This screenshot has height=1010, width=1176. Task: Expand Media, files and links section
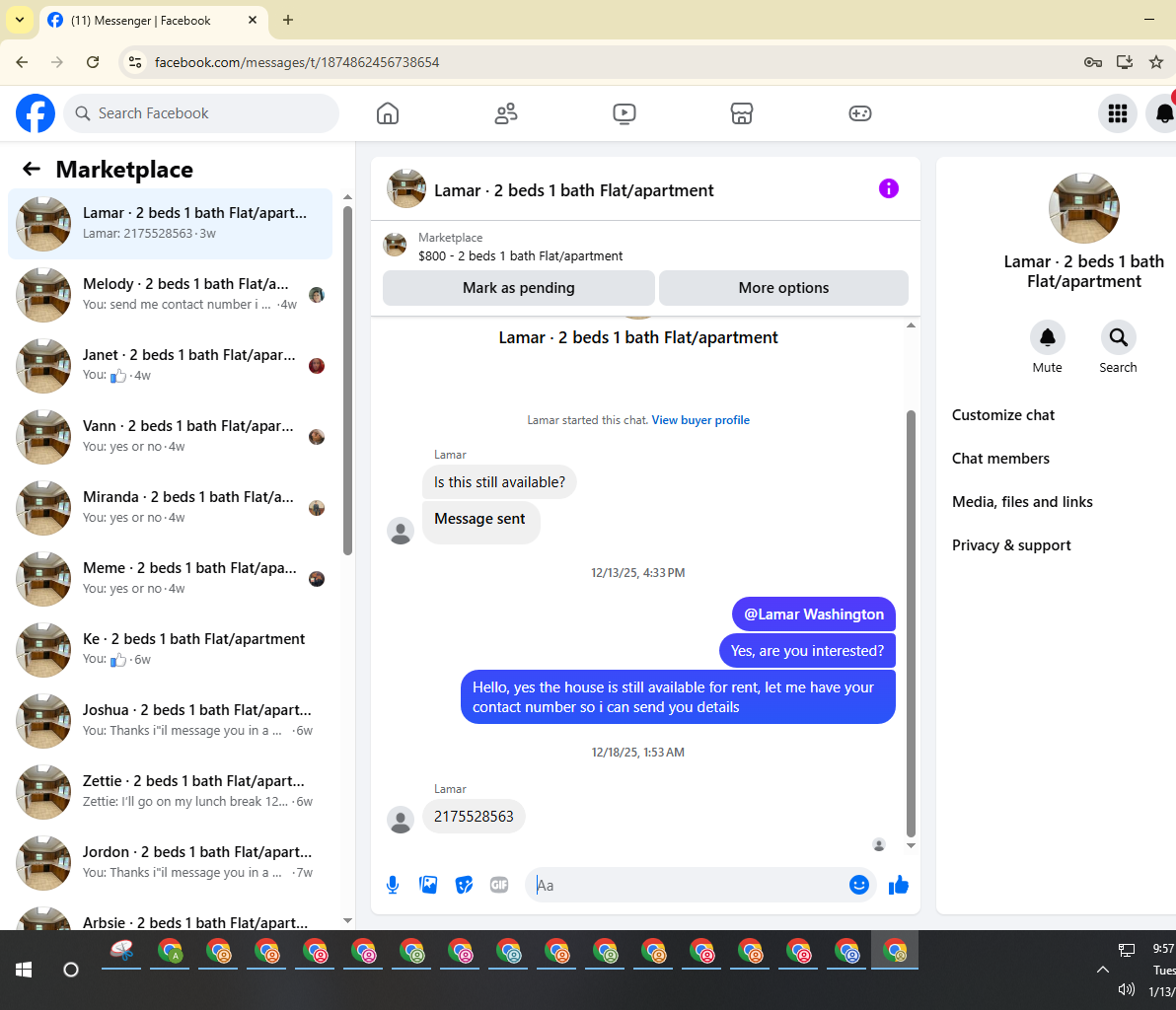(x=1022, y=502)
